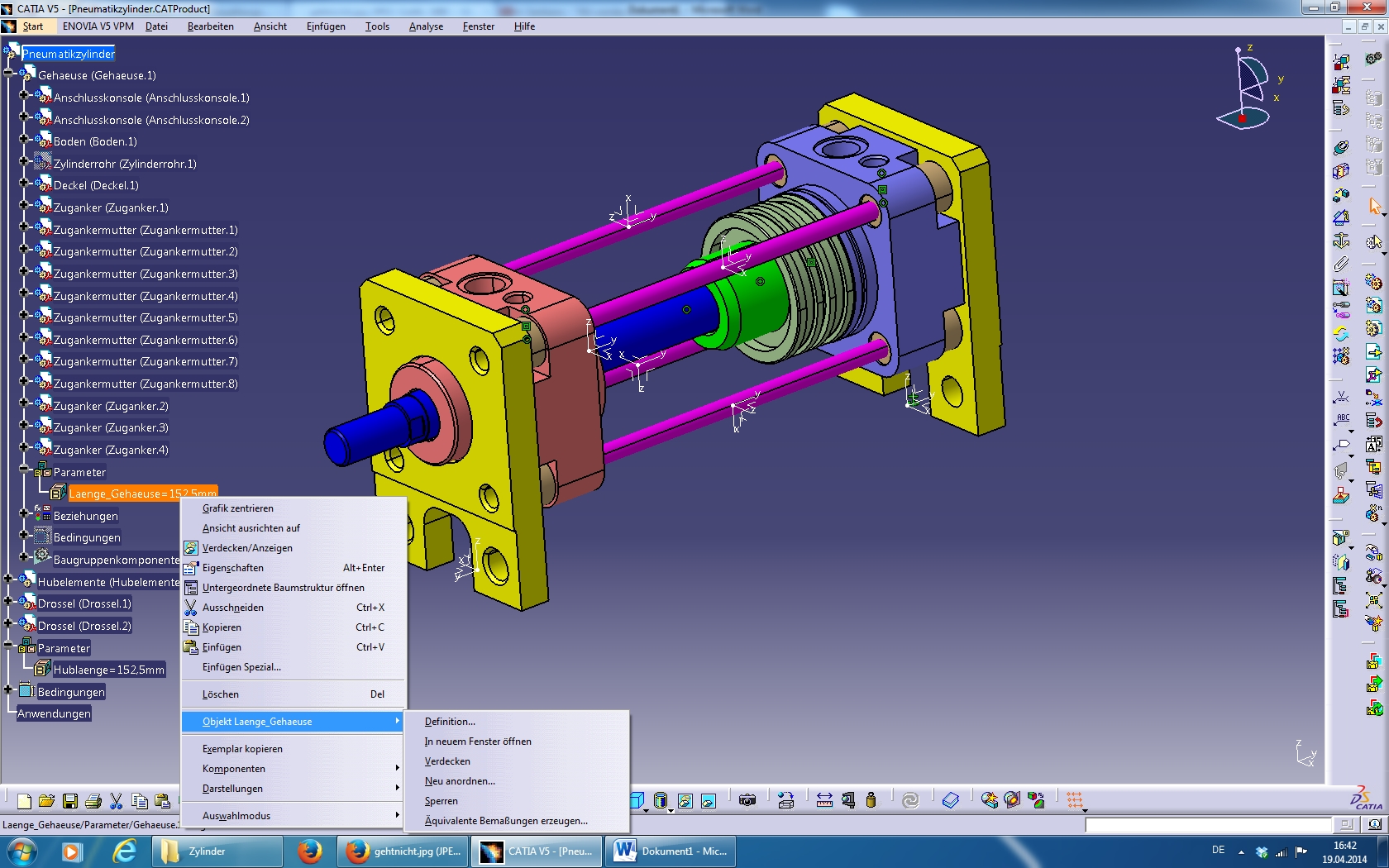
Task: Choose Sperren from the submenu
Action: [516, 801]
